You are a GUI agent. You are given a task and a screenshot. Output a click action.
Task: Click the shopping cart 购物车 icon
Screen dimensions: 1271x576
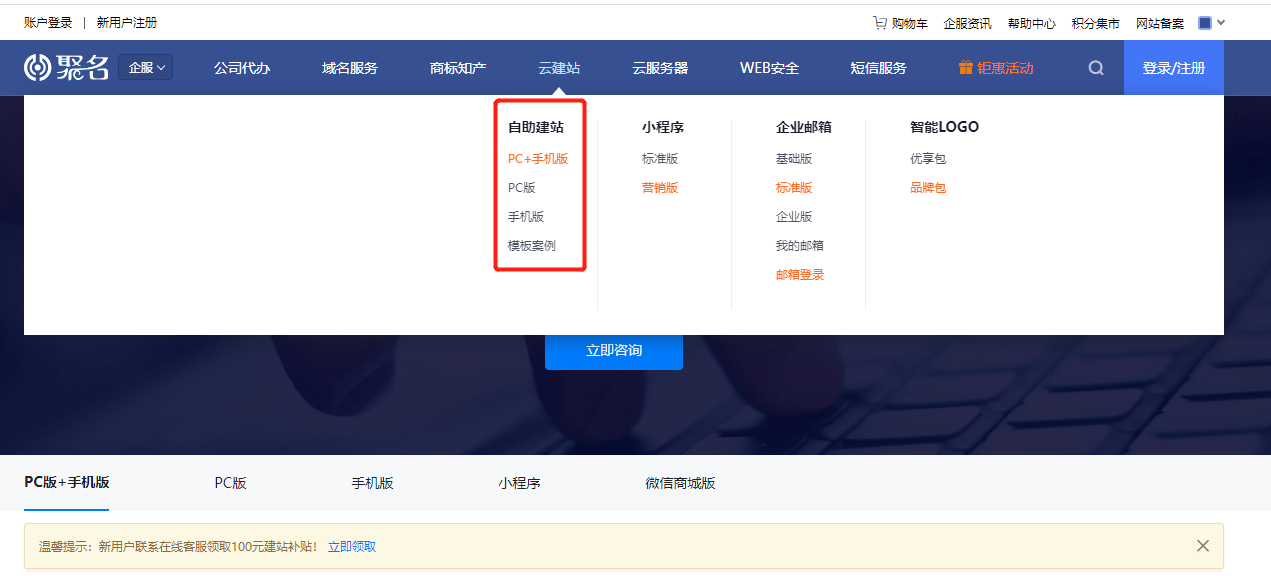coord(880,23)
